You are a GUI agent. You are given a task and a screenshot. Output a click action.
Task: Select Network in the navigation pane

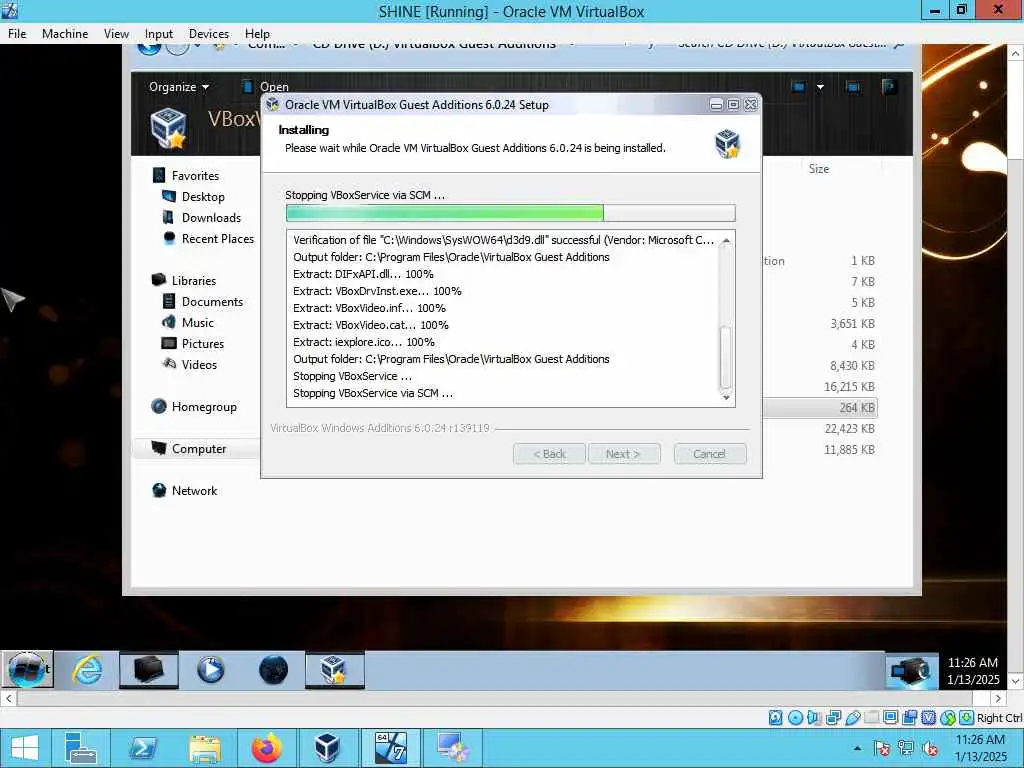(x=194, y=490)
